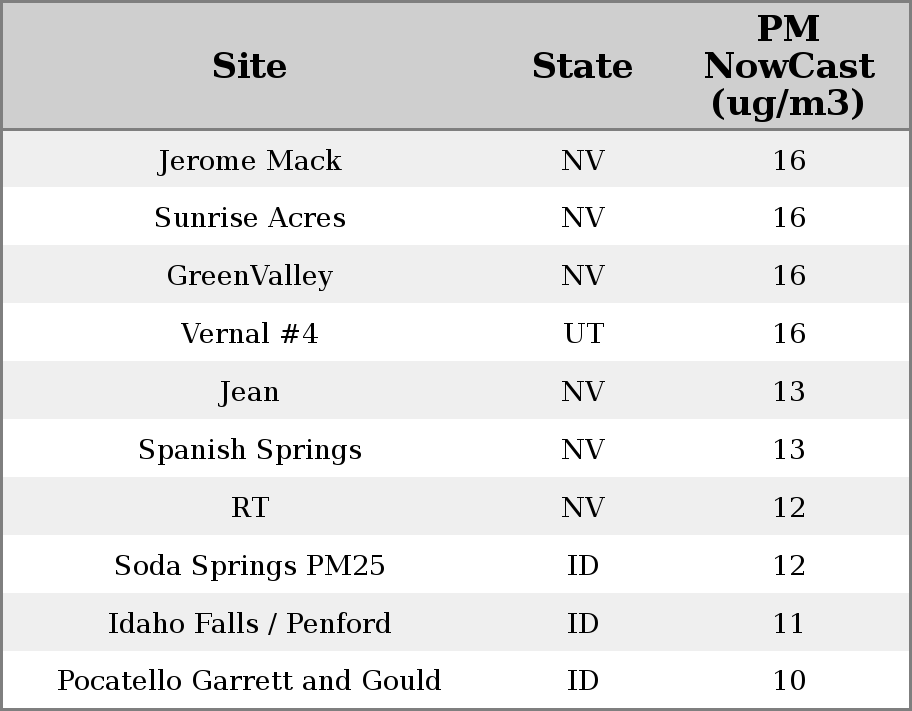Select the NowCast value 10
The width and height of the screenshot is (912, 711).
[788, 681]
